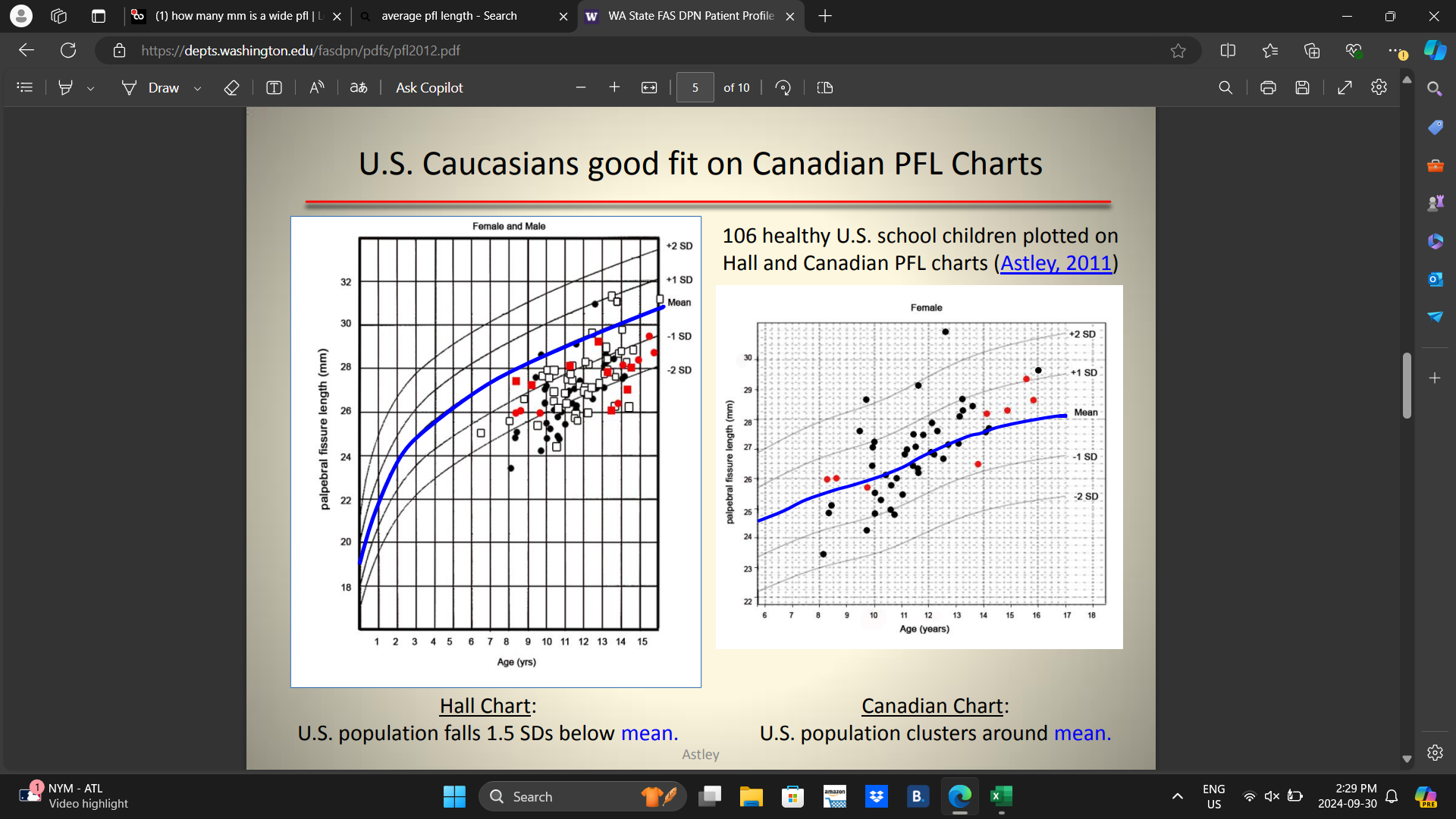
Task: Select the Erase tool
Action: [231, 87]
